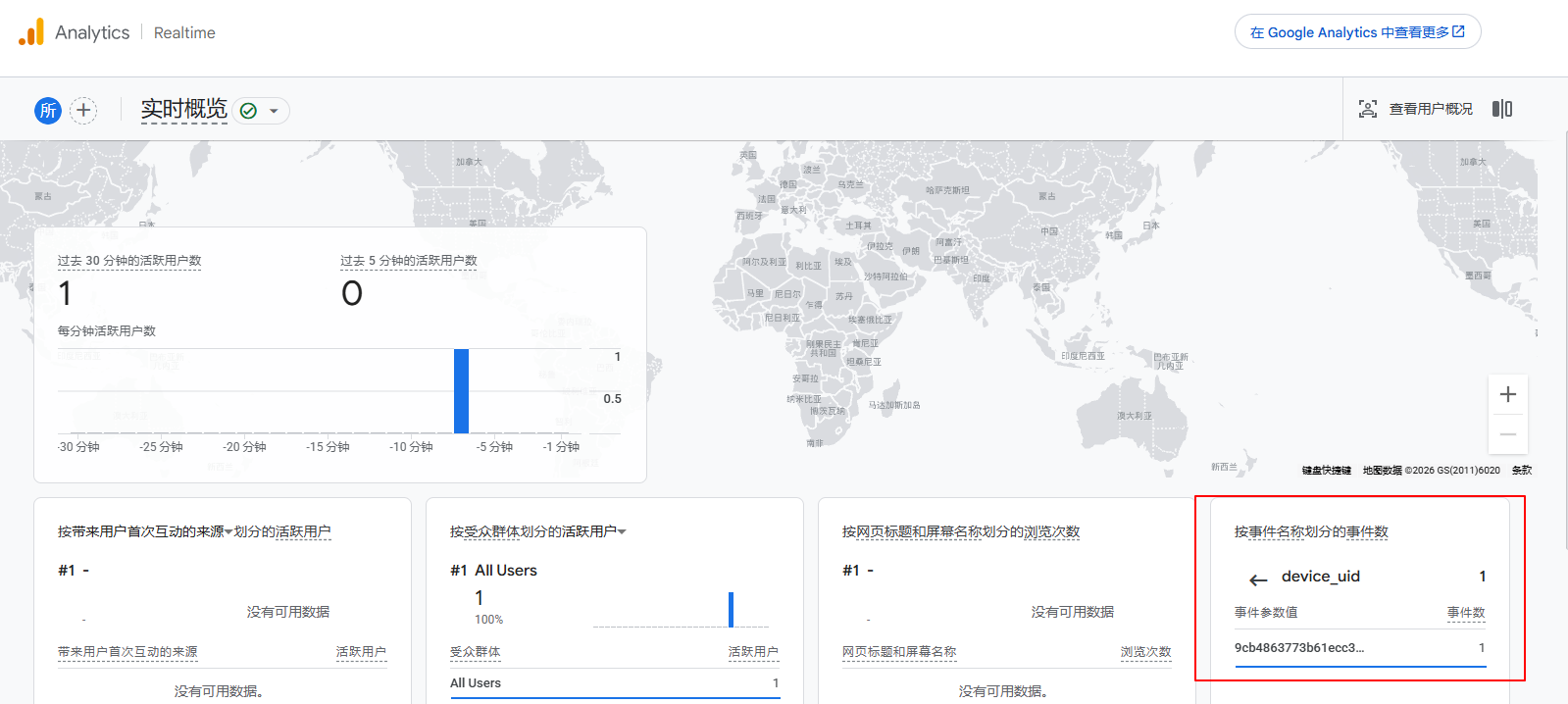Select the 9cb4863773b61ecc3… parameter value row

[x=1360, y=648]
